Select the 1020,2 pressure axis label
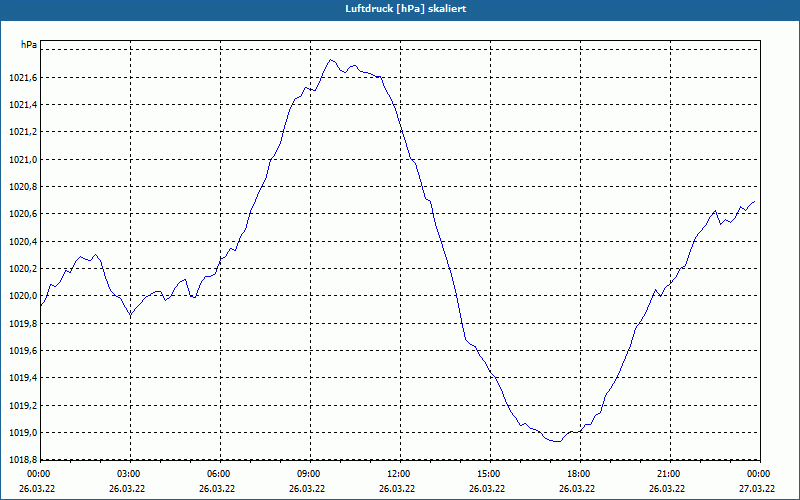Image resolution: width=800 pixels, height=500 pixels. pyautogui.click(x=23, y=269)
